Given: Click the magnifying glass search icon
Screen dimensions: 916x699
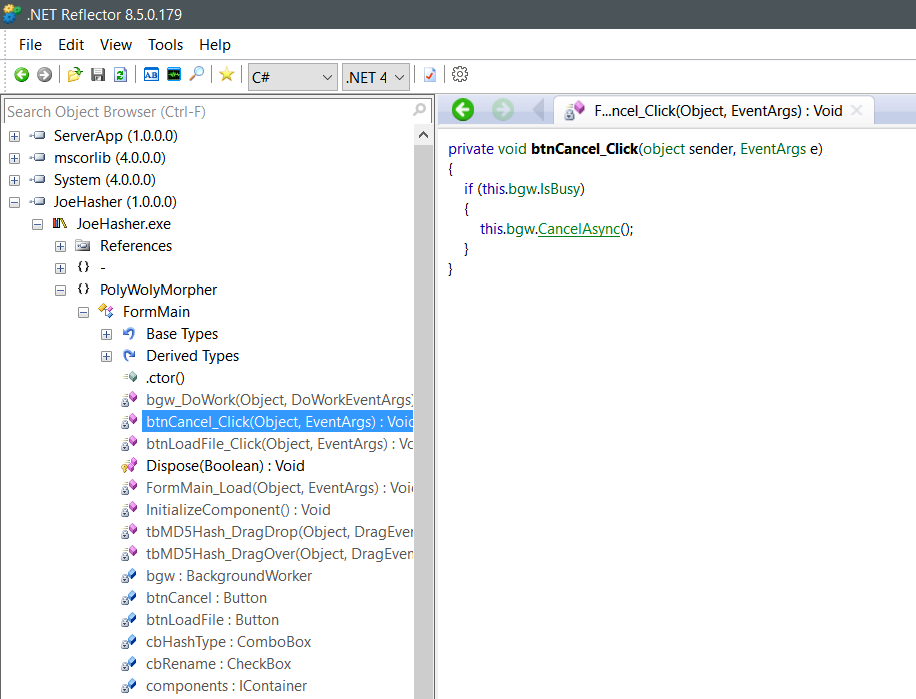Looking at the screenshot, I should click(x=197, y=75).
